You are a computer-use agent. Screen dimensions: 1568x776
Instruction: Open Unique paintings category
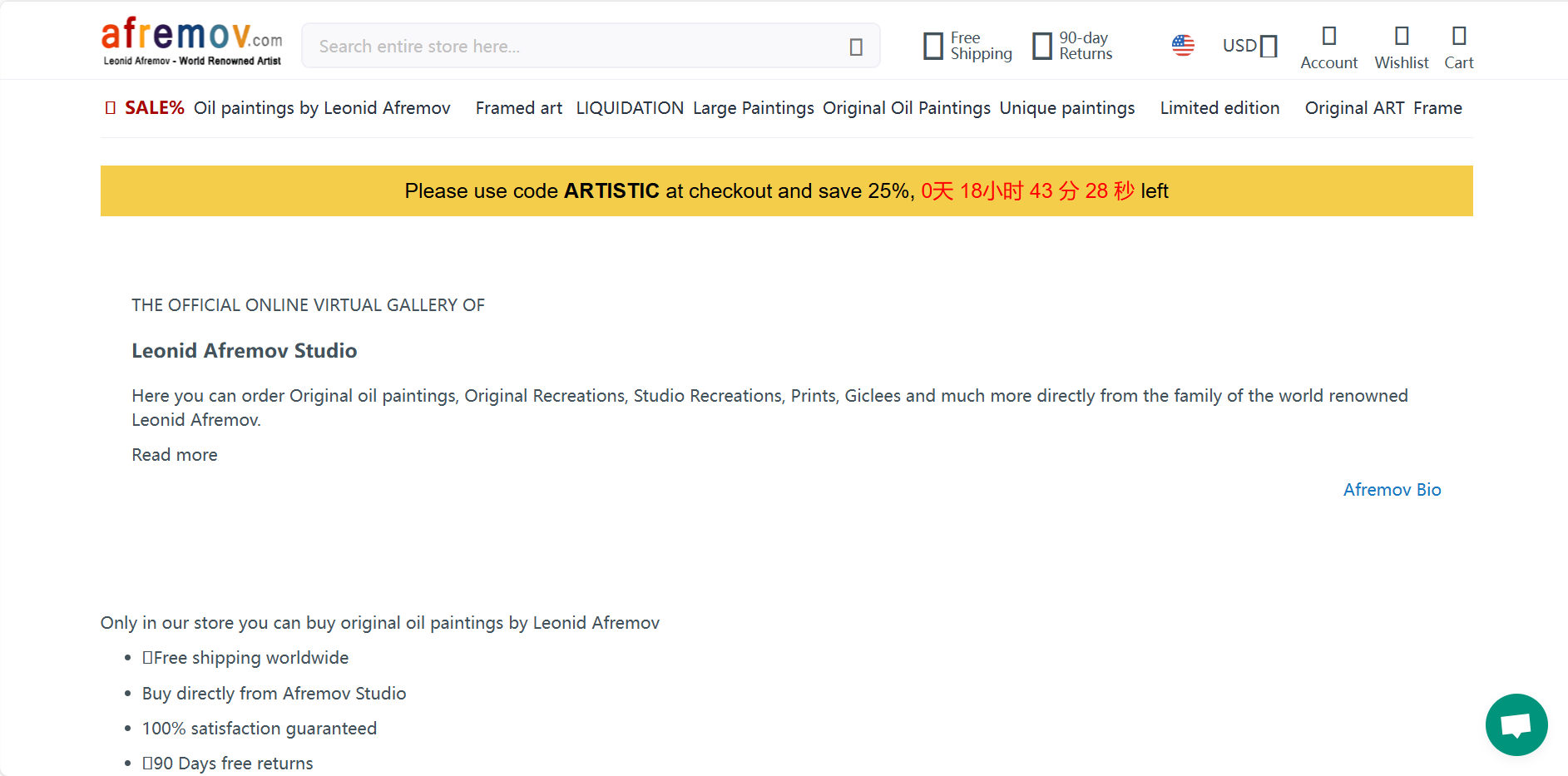1066,108
